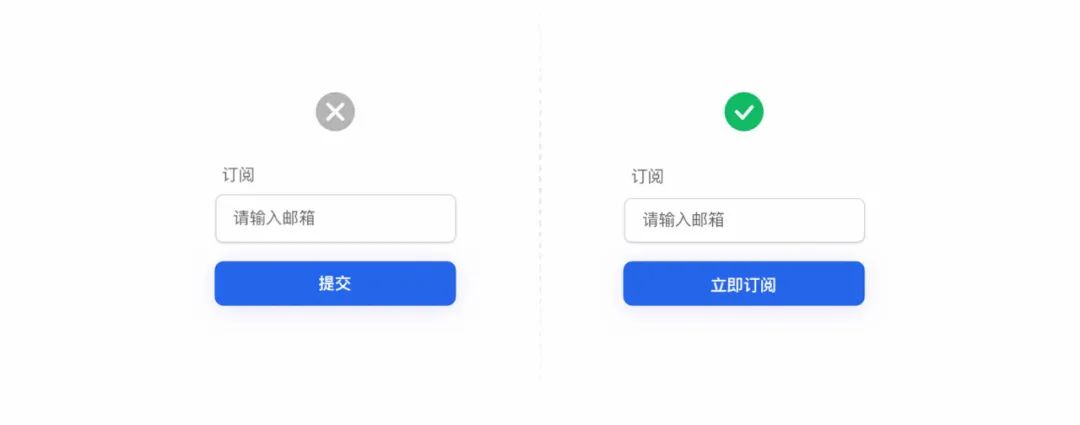Subscribe now via the 立即订阅 label text
This screenshot has width=1080, height=425.
click(743, 285)
